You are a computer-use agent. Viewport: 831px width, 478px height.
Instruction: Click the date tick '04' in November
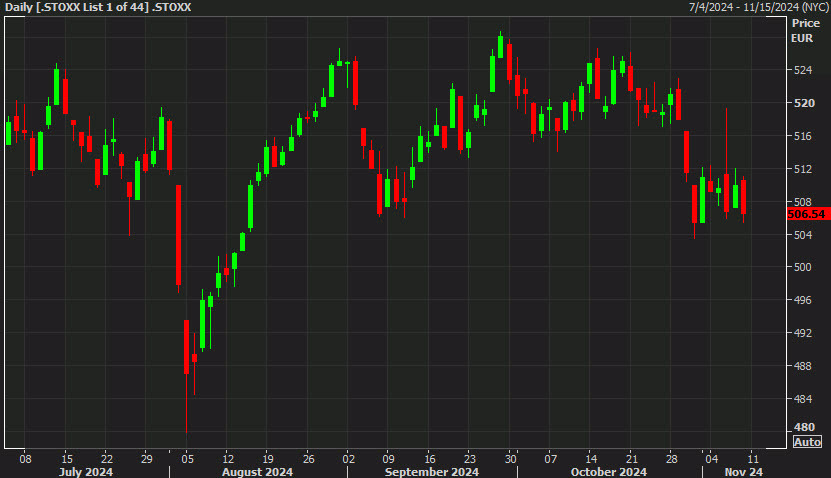(x=711, y=459)
